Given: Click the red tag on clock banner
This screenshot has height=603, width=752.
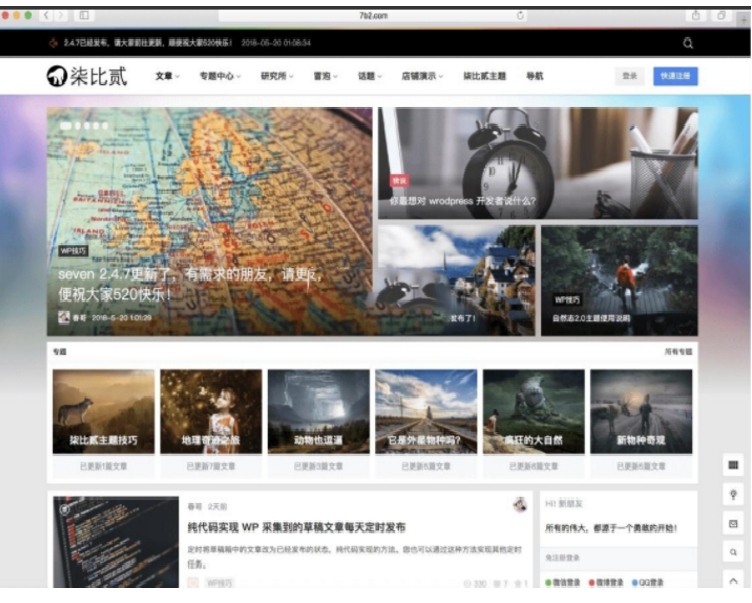Looking at the screenshot, I should pos(399,180).
